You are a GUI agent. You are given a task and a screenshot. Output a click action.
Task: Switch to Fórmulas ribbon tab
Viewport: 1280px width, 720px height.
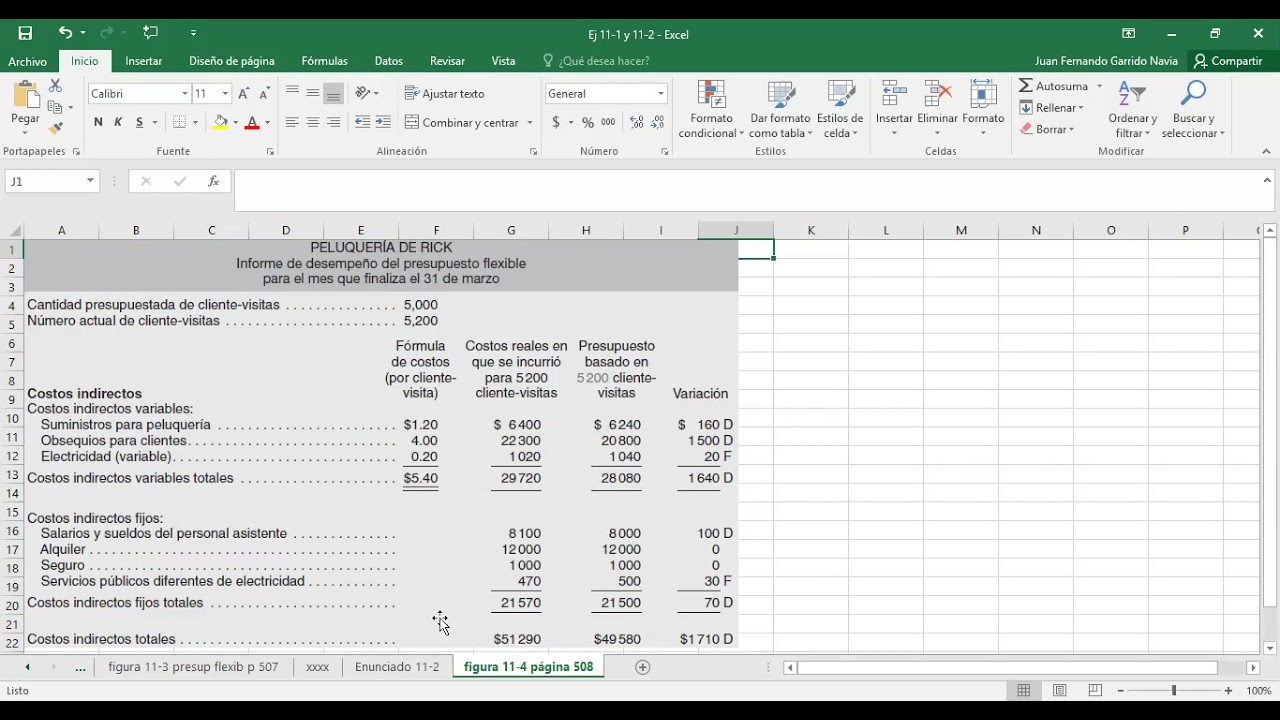click(x=325, y=61)
